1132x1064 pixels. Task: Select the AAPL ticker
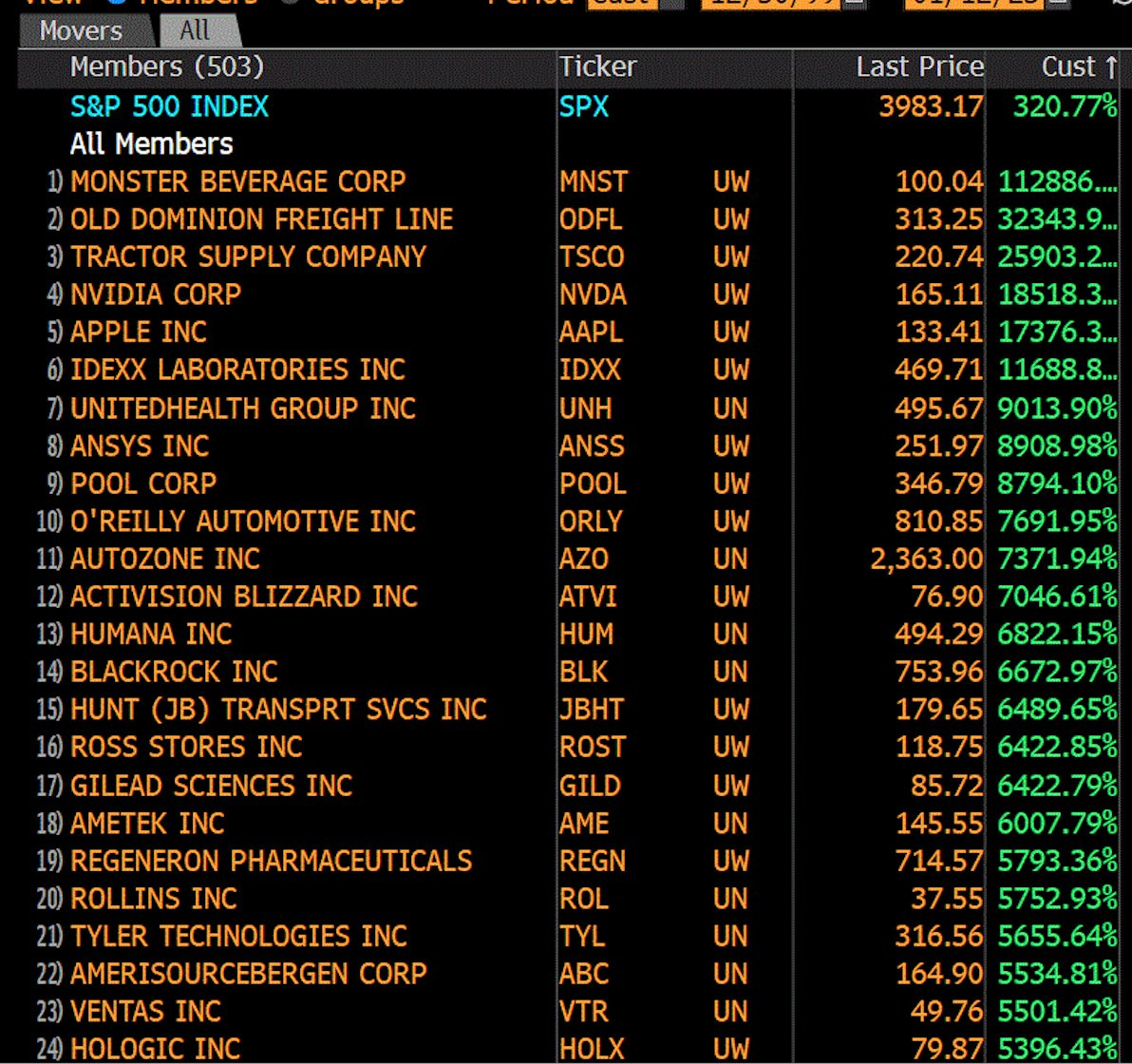pyautogui.click(x=591, y=332)
